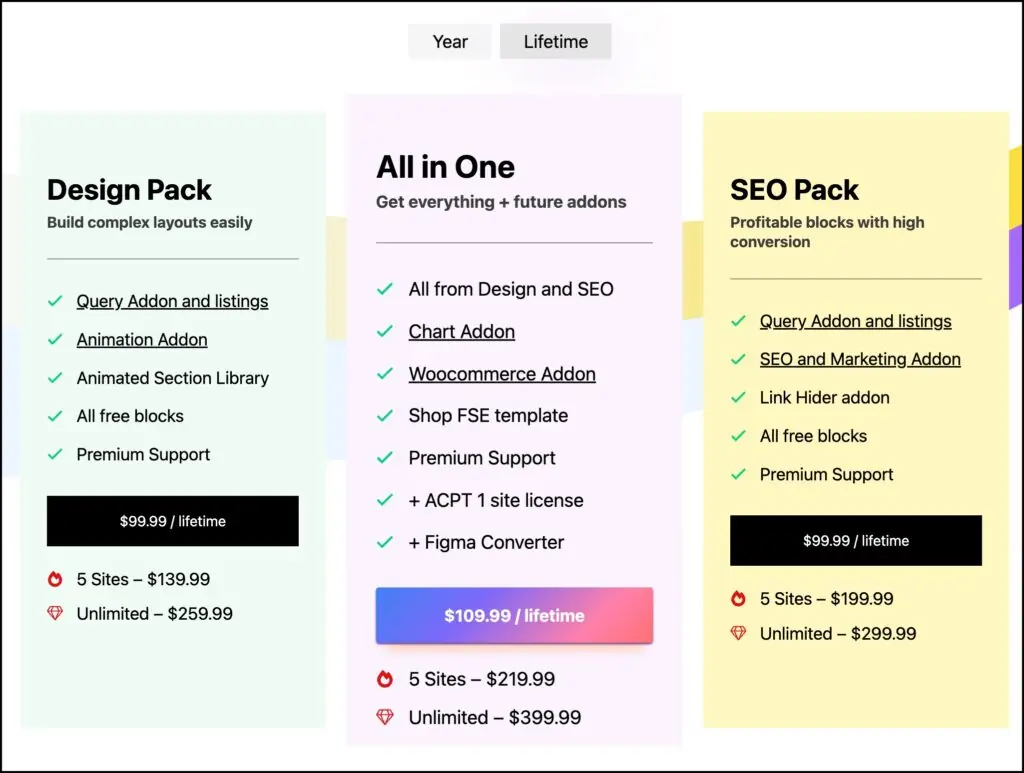1024x773 pixels.
Task: Click the flame icon beside 5 Sites $199.99
Action: pyautogui.click(x=739, y=599)
